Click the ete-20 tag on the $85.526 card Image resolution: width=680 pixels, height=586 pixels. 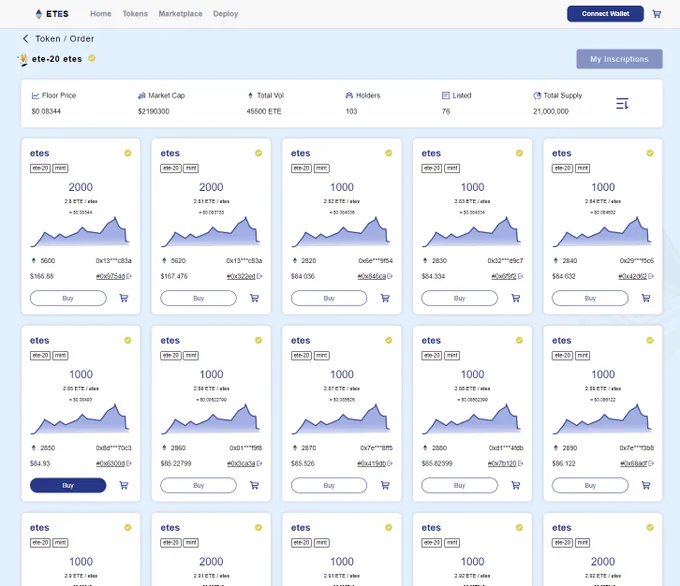(x=301, y=355)
